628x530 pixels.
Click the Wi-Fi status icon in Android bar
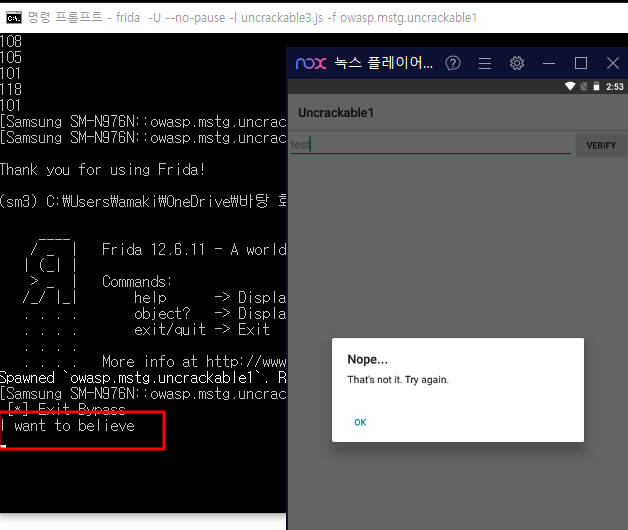570,86
